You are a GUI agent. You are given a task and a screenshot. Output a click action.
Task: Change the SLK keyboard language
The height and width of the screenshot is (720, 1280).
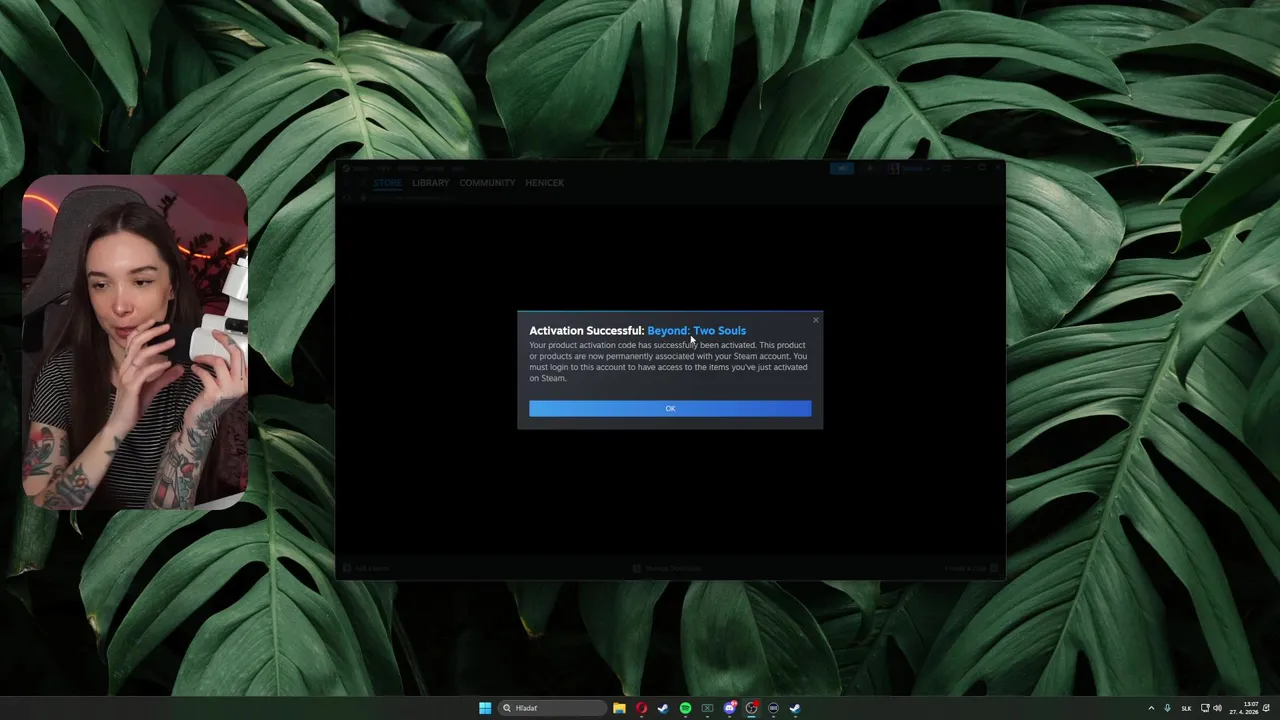click(1187, 708)
